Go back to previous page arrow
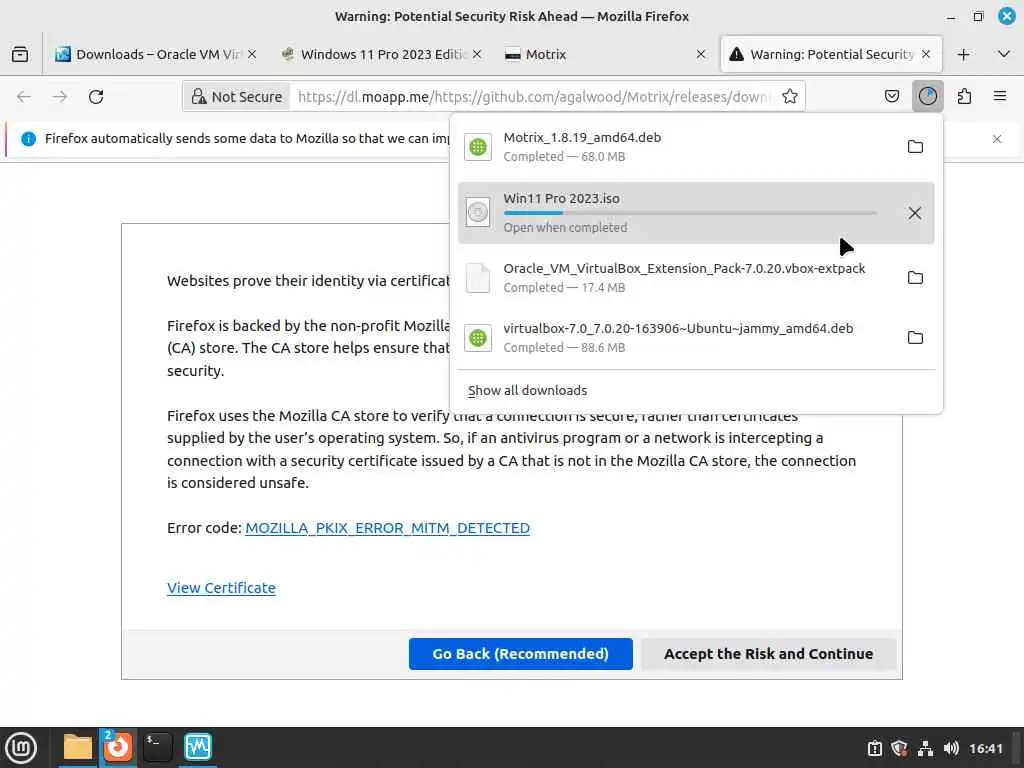Viewport: 1024px width, 768px height. [24, 97]
